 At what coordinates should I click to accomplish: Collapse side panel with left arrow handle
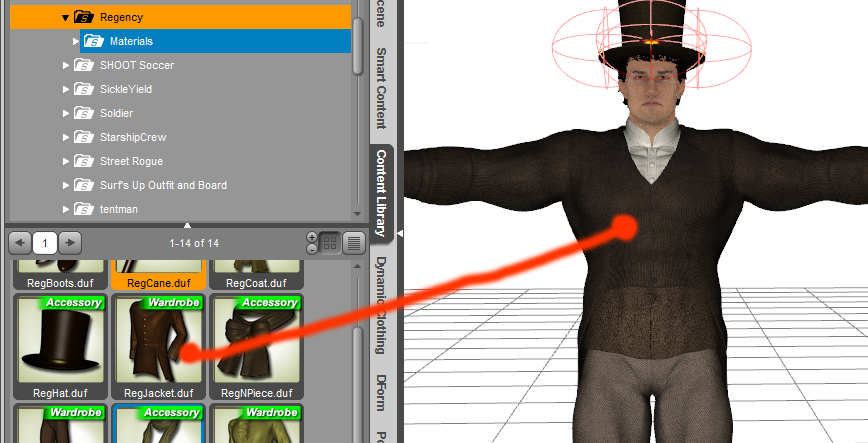pyautogui.click(x=400, y=234)
